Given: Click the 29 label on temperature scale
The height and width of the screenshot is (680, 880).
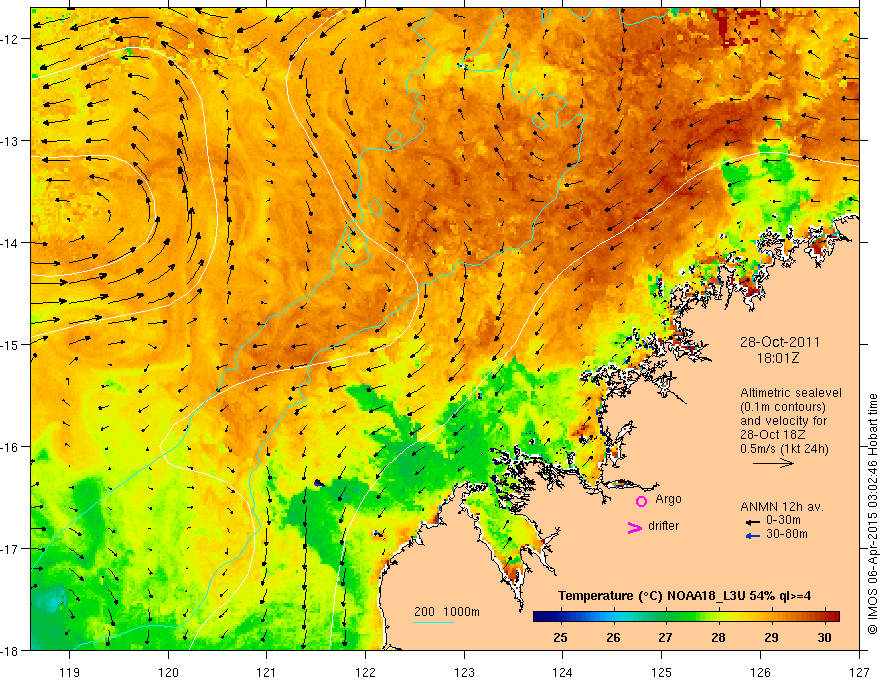Looking at the screenshot, I should 771,637.
